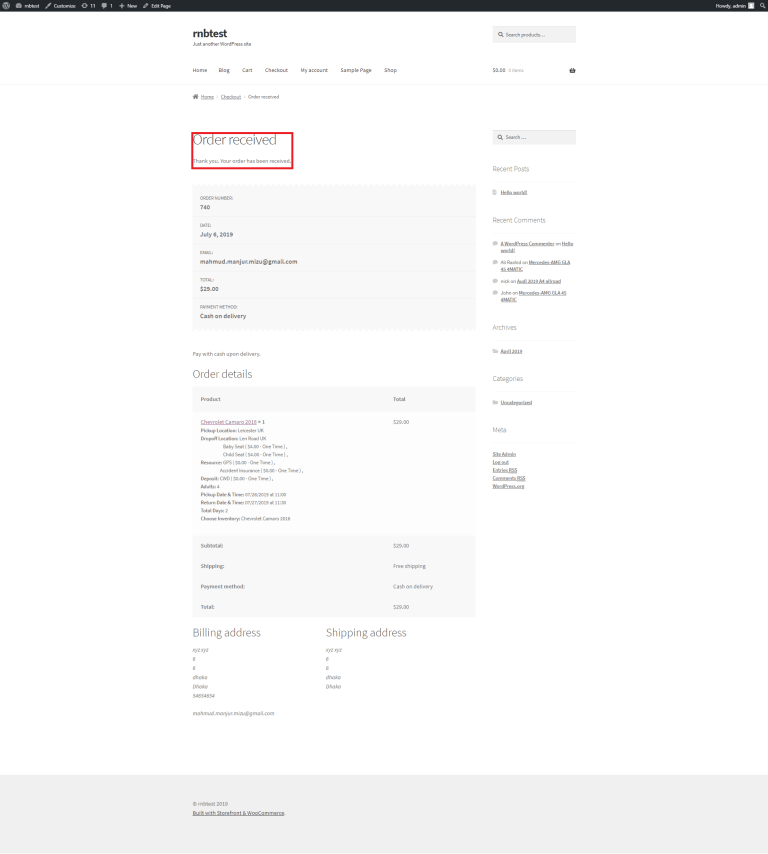
Task: Click the Order details heading
Action: pos(222,374)
